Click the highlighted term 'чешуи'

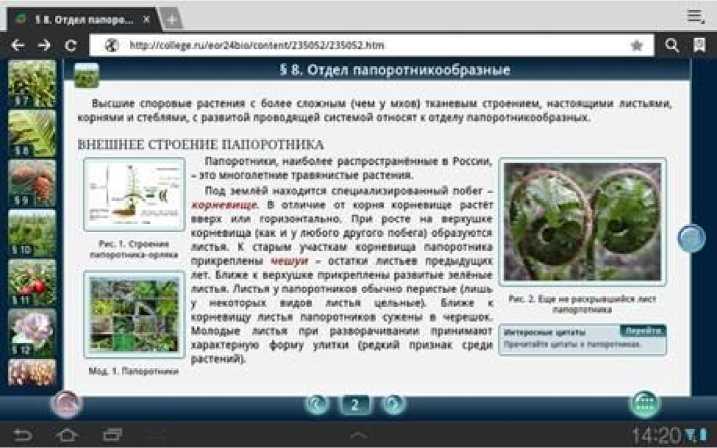[x=289, y=261]
